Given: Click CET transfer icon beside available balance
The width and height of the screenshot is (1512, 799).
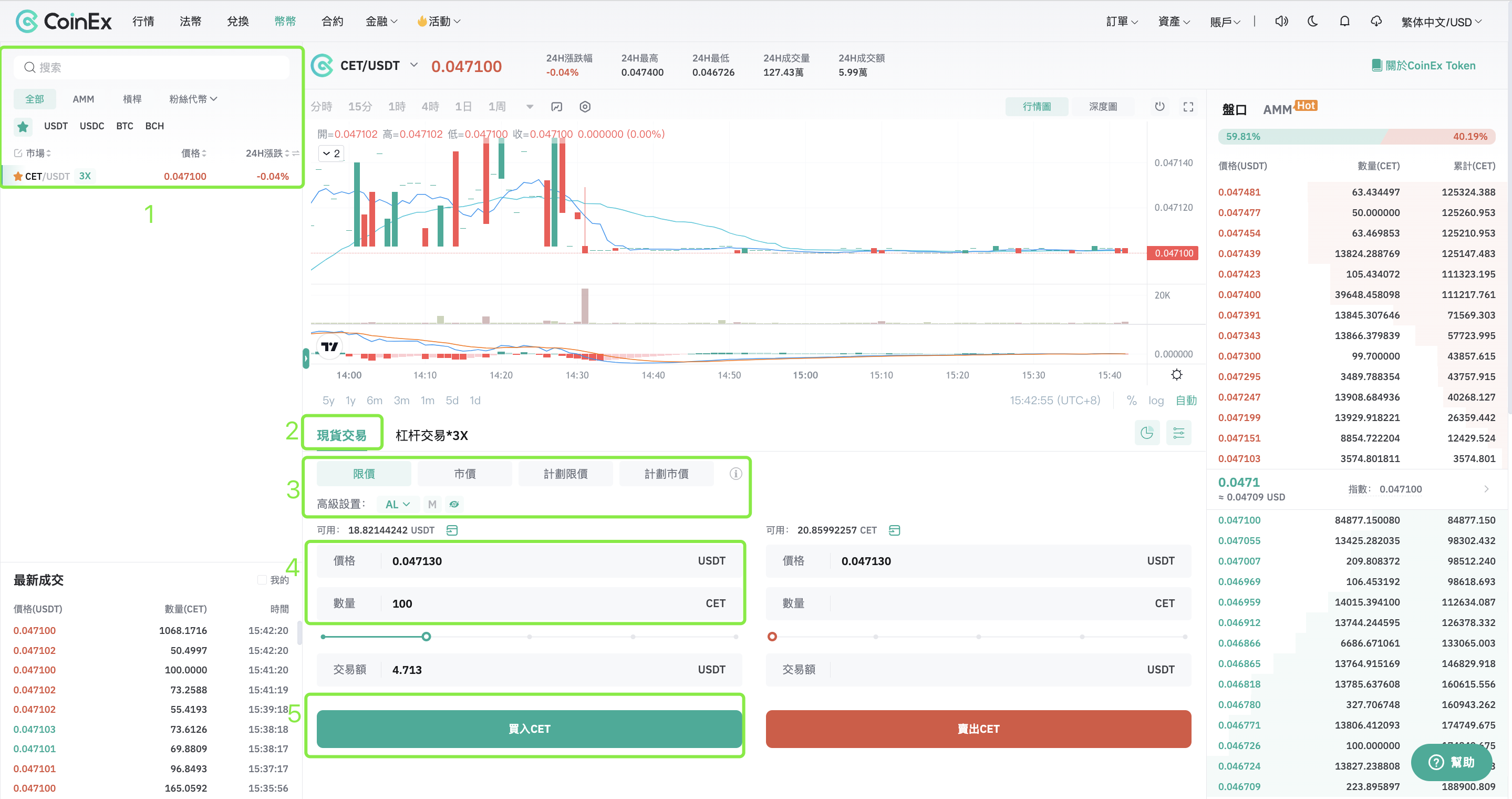Looking at the screenshot, I should pos(894,530).
